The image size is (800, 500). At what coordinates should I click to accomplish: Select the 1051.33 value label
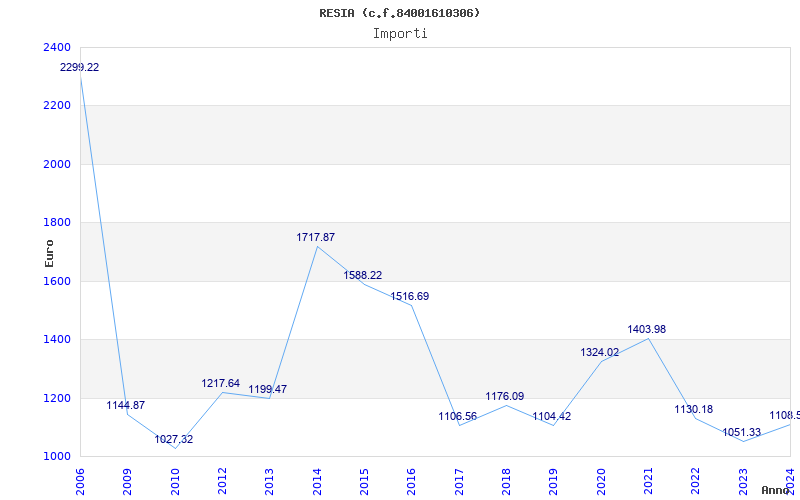click(741, 433)
